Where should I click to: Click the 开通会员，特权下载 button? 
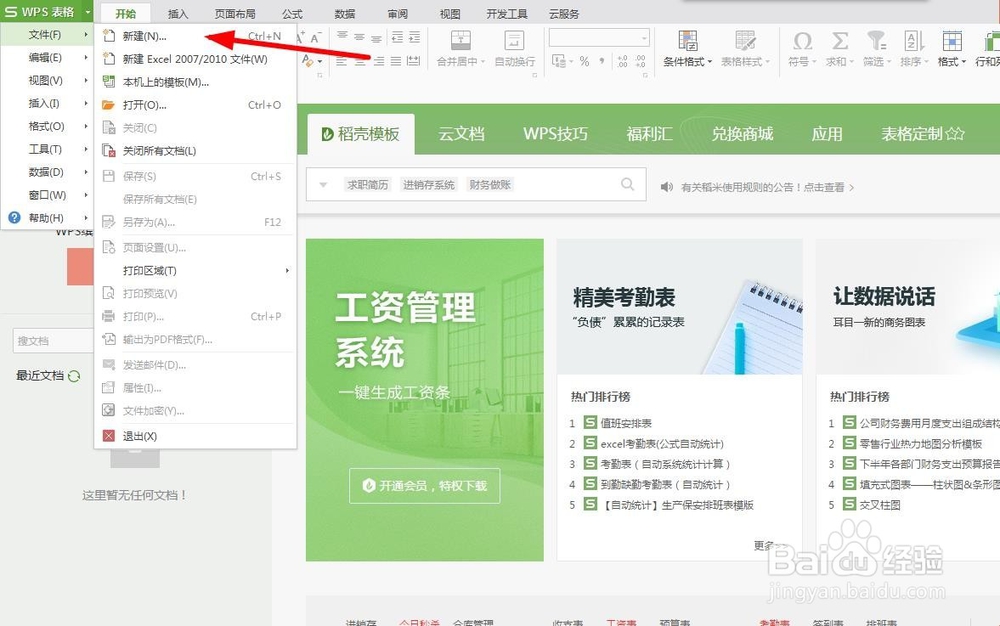tap(425, 486)
